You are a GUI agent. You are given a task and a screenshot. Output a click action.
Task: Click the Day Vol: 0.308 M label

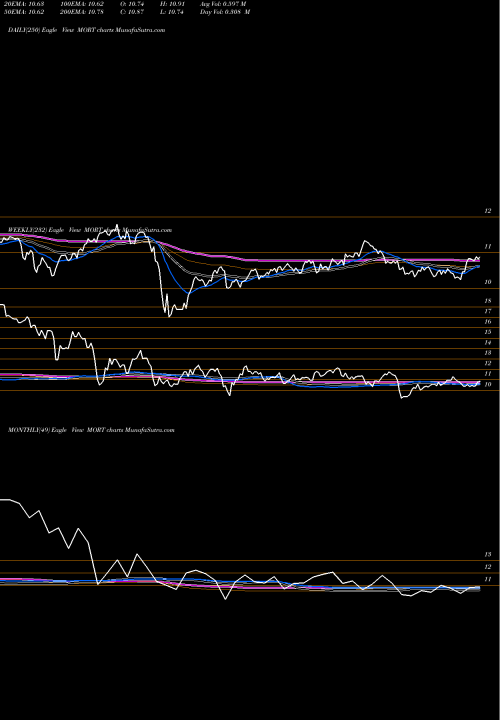tap(225, 12)
